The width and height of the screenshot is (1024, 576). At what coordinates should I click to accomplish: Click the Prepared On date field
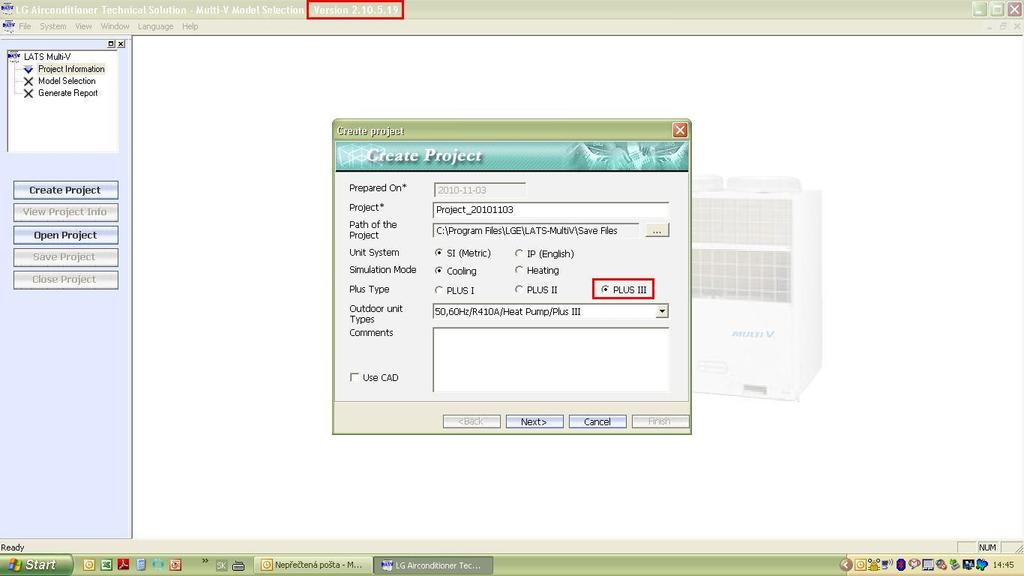point(479,190)
